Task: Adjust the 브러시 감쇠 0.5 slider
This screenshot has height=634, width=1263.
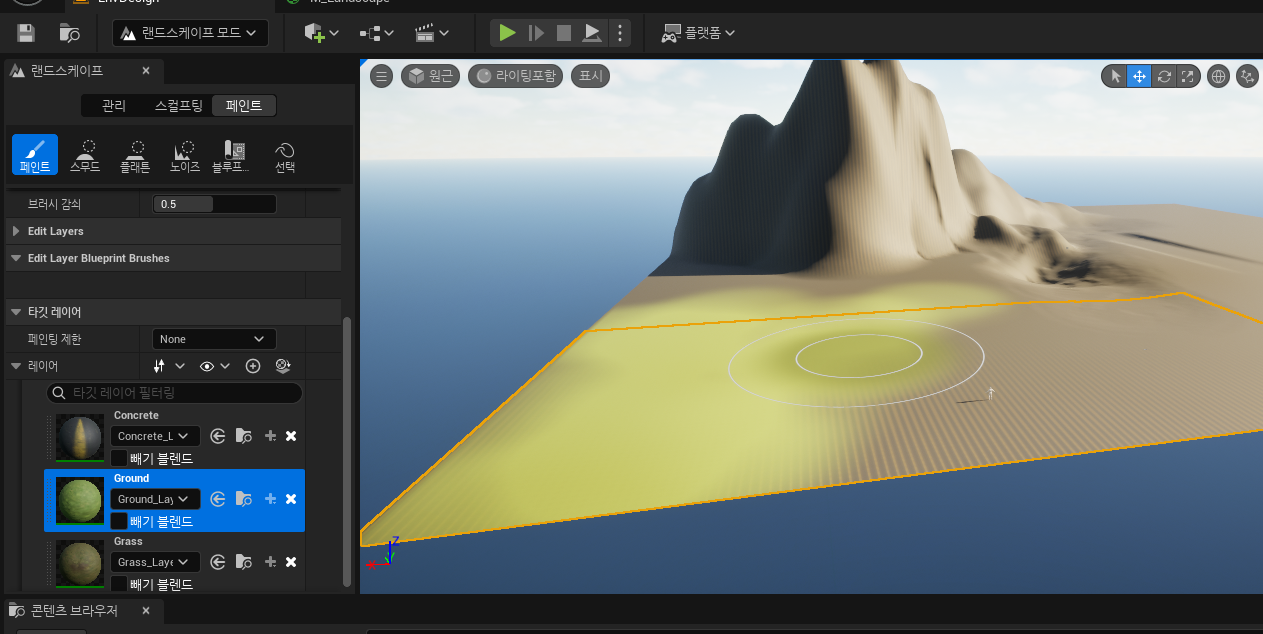Action: click(214, 204)
